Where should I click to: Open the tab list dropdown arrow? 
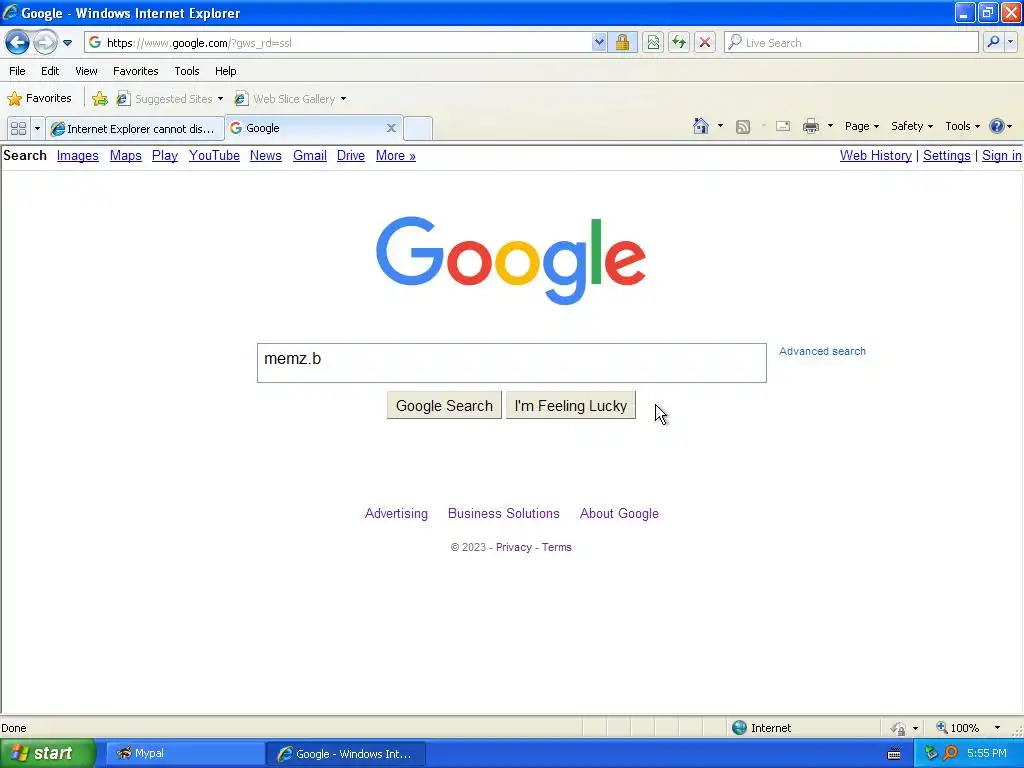(x=37, y=128)
